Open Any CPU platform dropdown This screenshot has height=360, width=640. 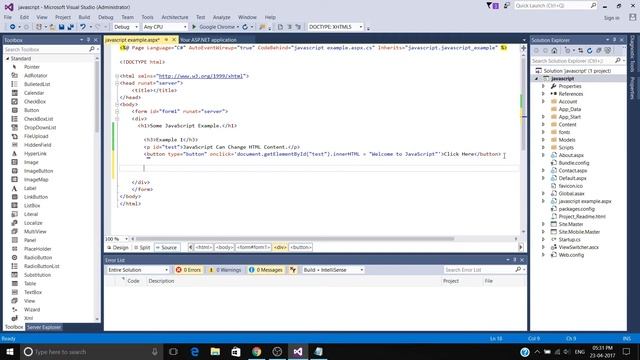164,27
